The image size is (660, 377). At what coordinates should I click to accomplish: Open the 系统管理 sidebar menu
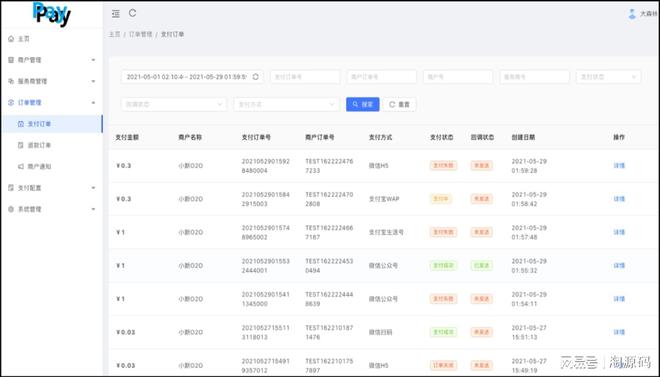click(x=51, y=209)
